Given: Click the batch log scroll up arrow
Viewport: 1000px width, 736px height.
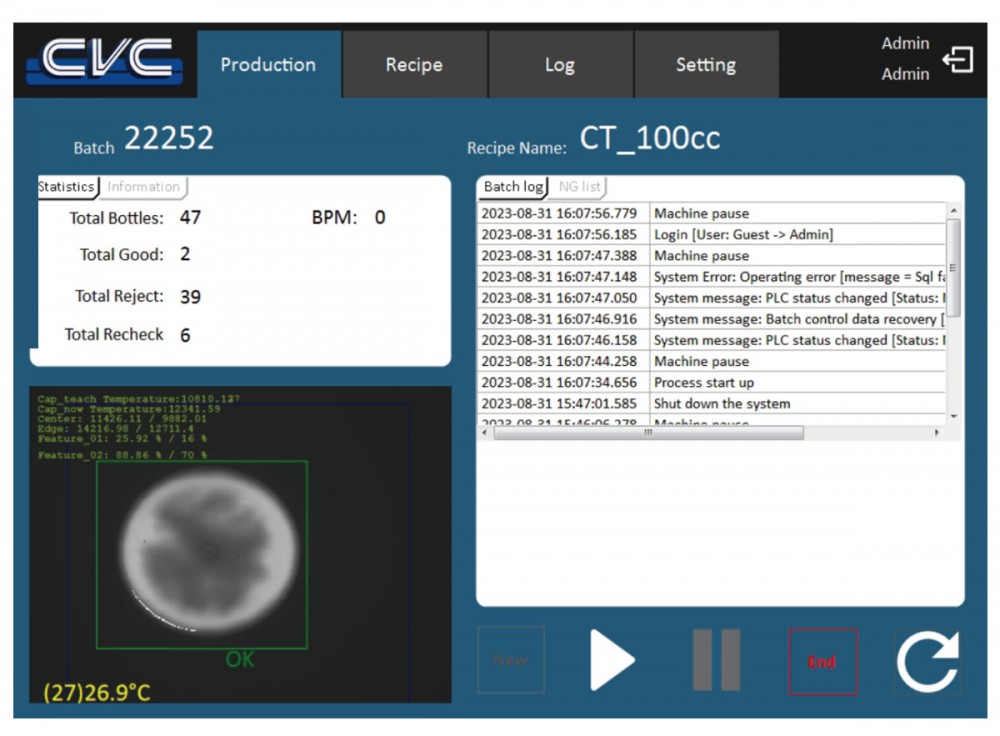Looking at the screenshot, I should point(953,211).
